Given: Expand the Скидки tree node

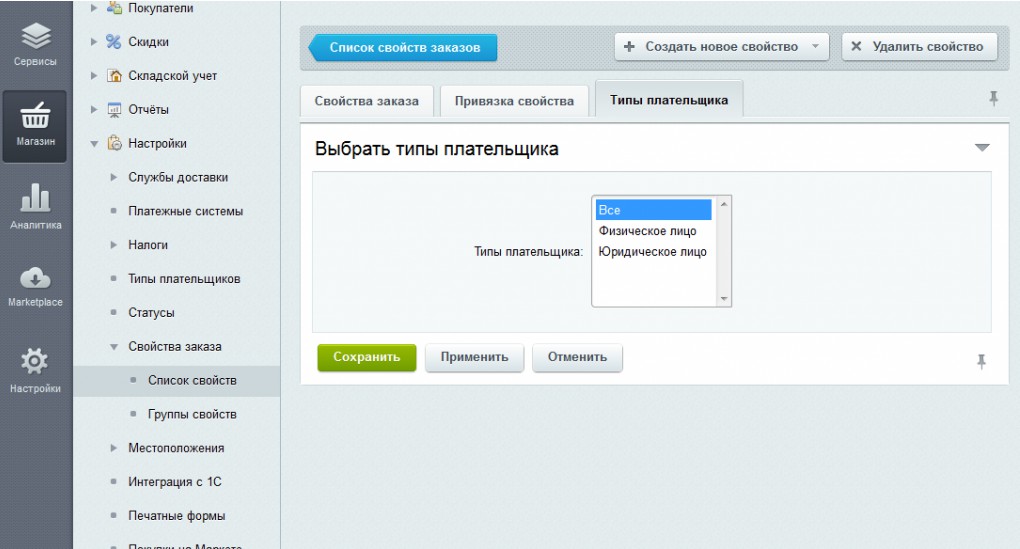Looking at the screenshot, I should [x=94, y=42].
